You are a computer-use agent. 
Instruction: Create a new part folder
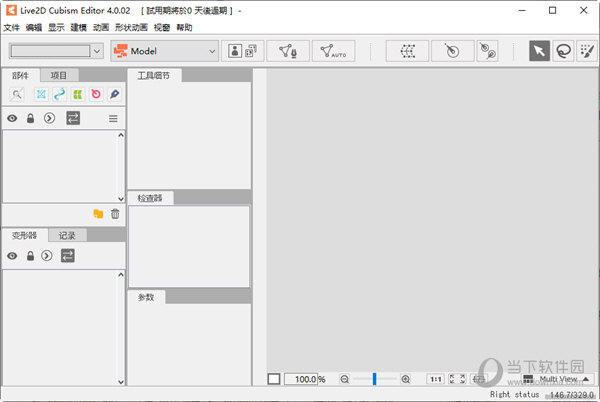tap(98, 214)
